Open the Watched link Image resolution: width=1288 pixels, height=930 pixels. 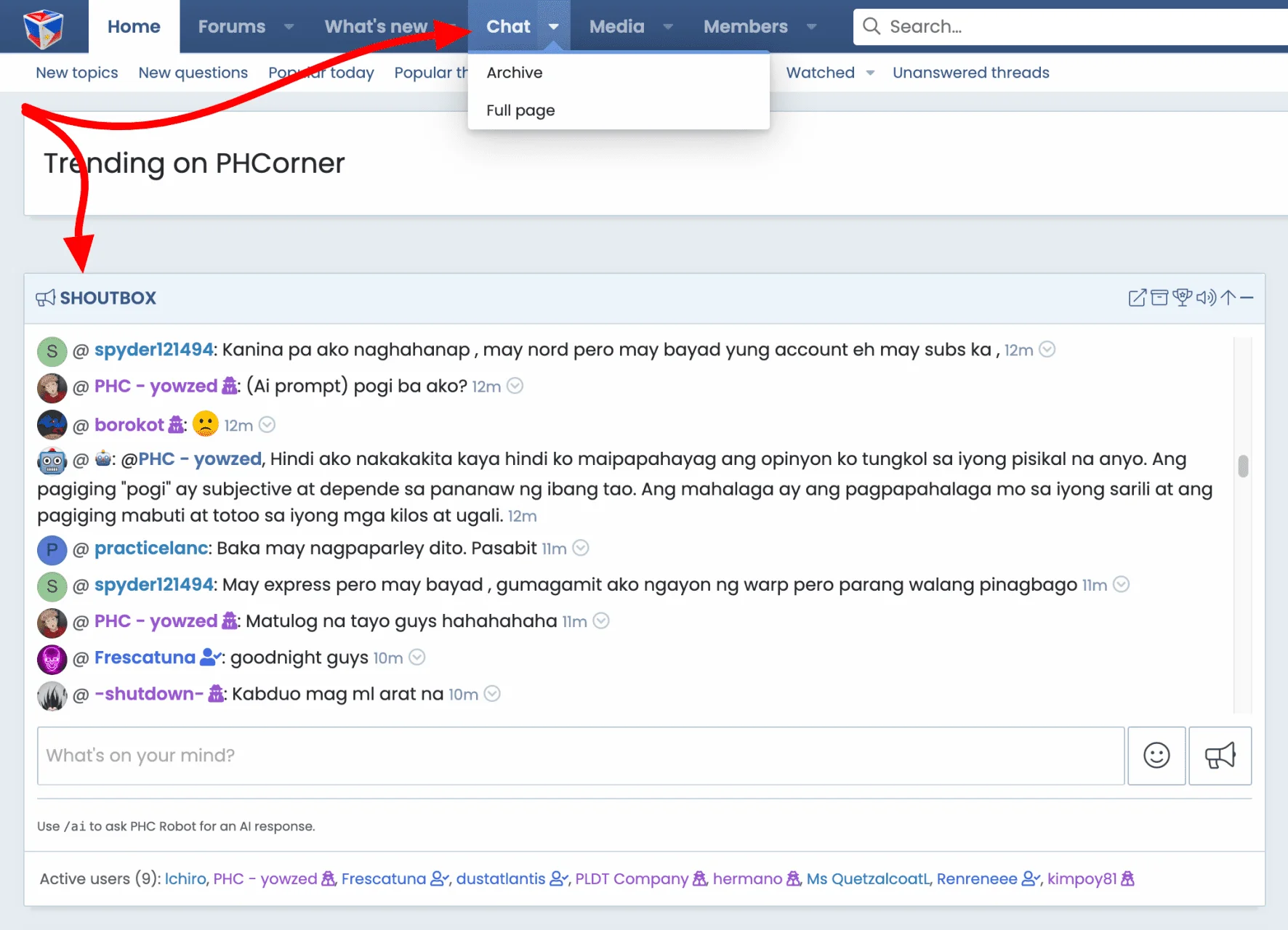(821, 73)
